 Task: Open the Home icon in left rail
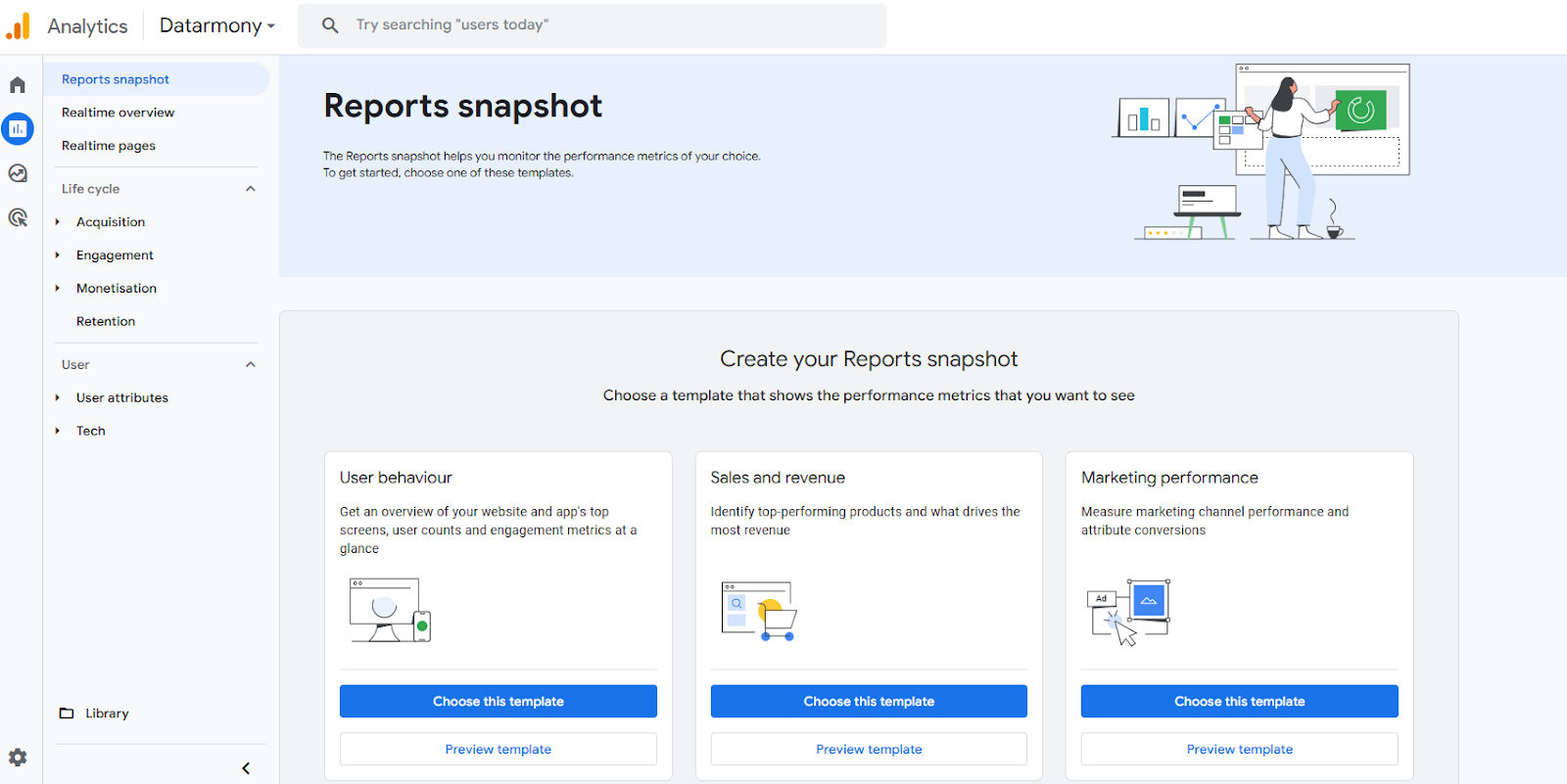click(x=18, y=85)
